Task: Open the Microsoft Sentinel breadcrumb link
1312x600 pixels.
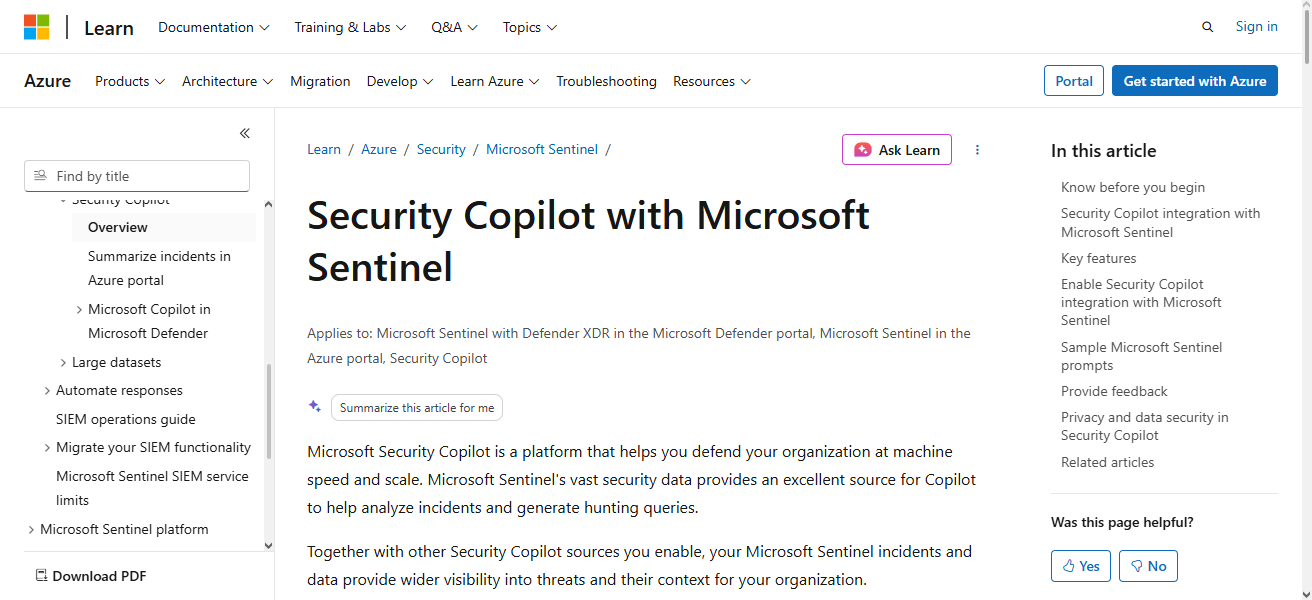Action: point(541,148)
